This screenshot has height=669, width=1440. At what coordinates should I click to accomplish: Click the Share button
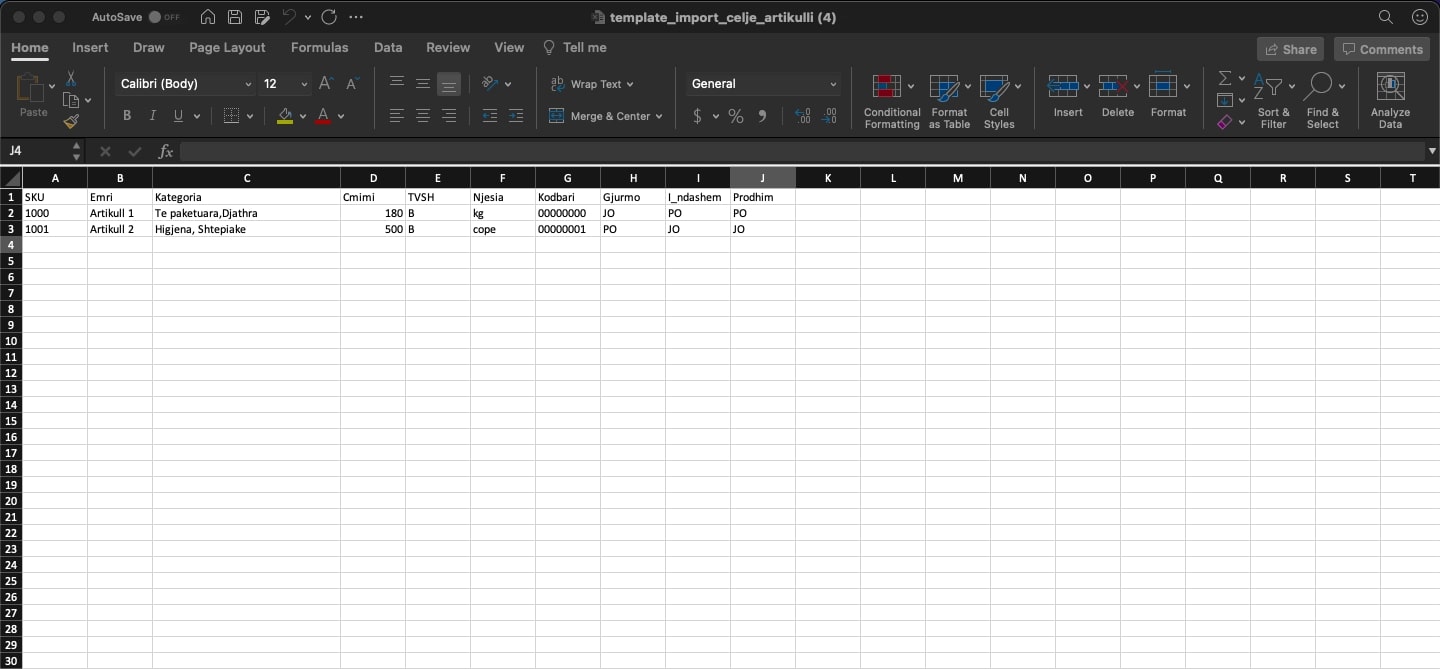click(x=1290, y=49)
